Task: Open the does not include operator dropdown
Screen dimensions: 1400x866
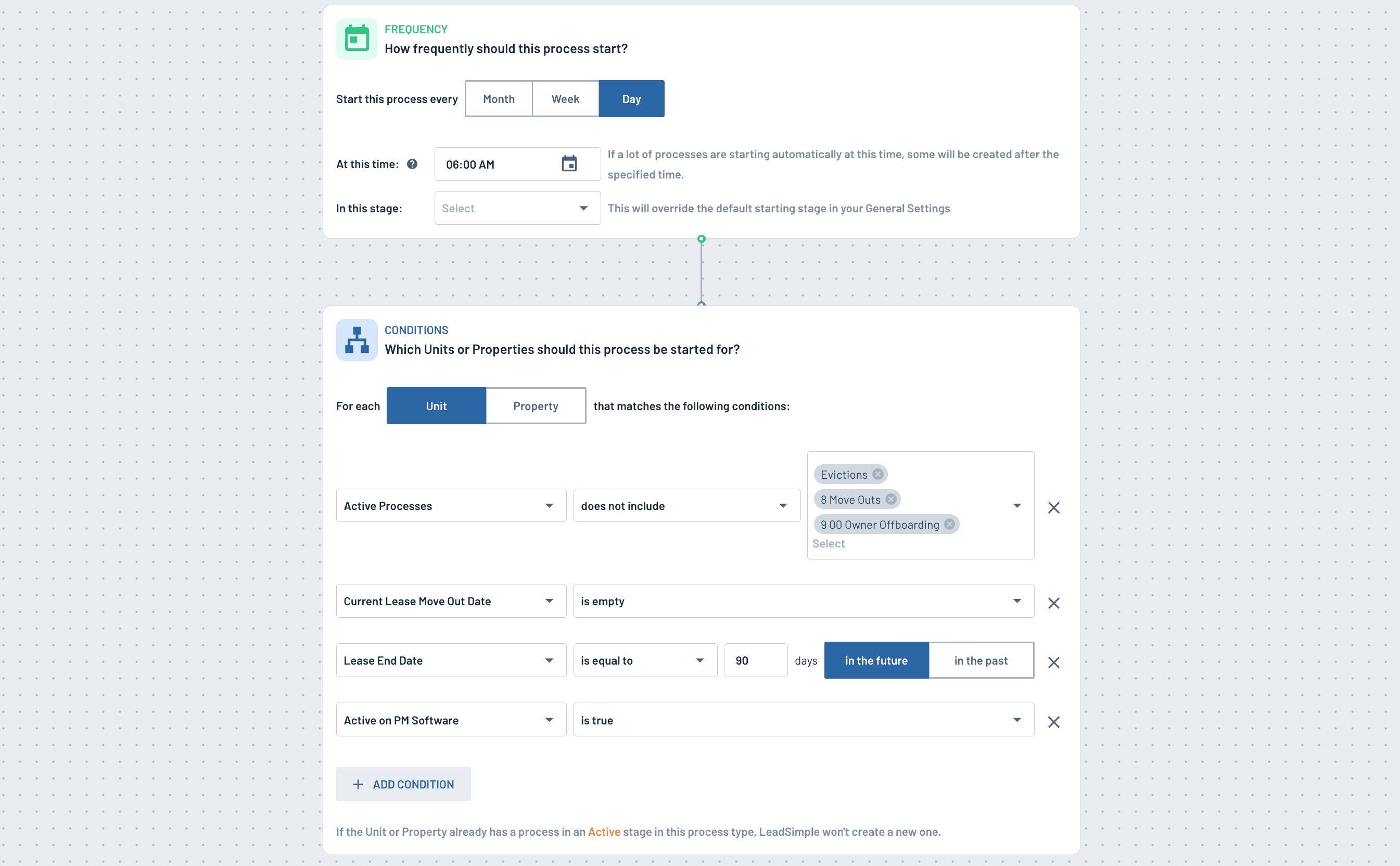Action: tap(686, 506)
